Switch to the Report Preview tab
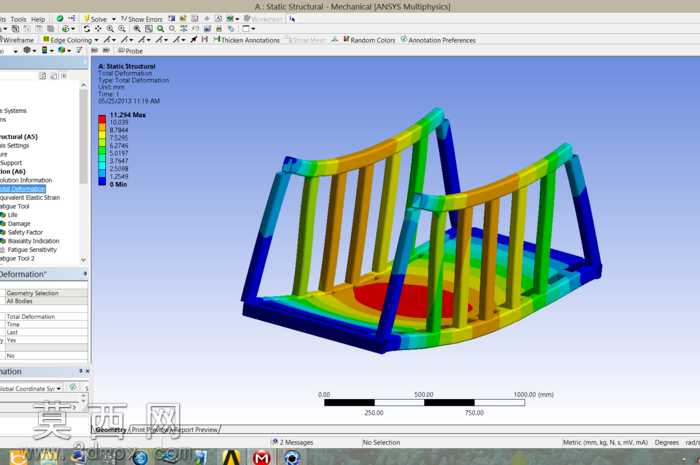The width and height of the screenshot is (700, 465). pos(197,430)
